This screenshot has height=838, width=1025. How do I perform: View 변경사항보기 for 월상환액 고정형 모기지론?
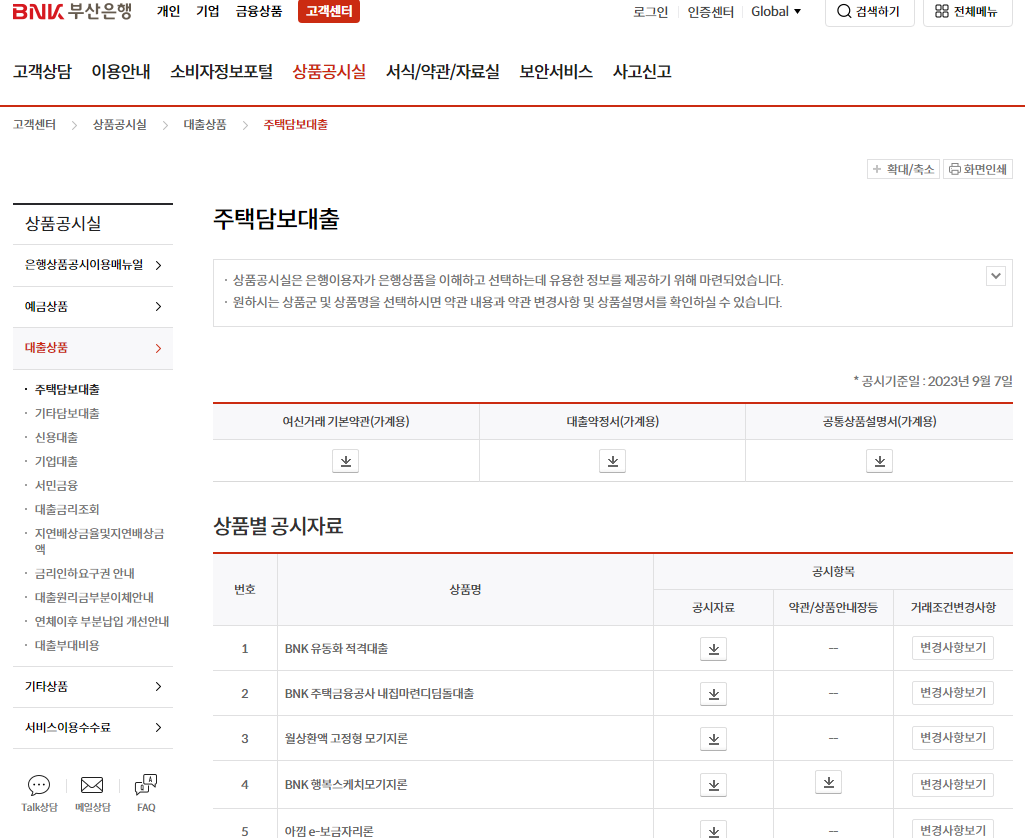(952, 737)
